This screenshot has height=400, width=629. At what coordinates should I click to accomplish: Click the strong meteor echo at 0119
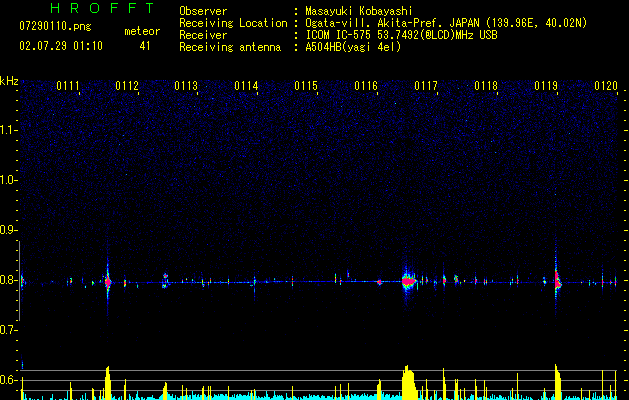(x=557, y=282)
